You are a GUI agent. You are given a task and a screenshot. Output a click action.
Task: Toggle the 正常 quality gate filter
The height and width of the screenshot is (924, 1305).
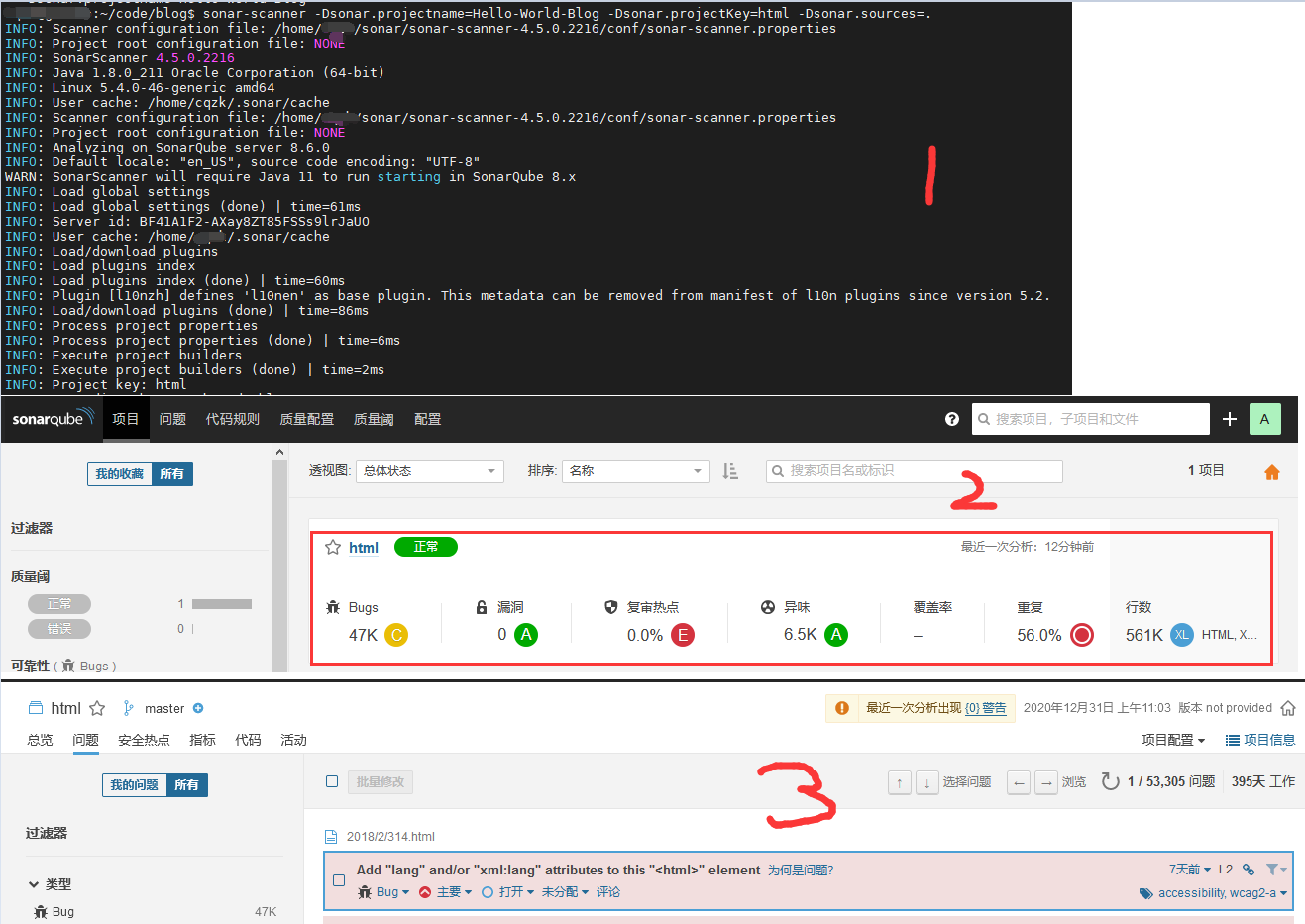point(59,604)
